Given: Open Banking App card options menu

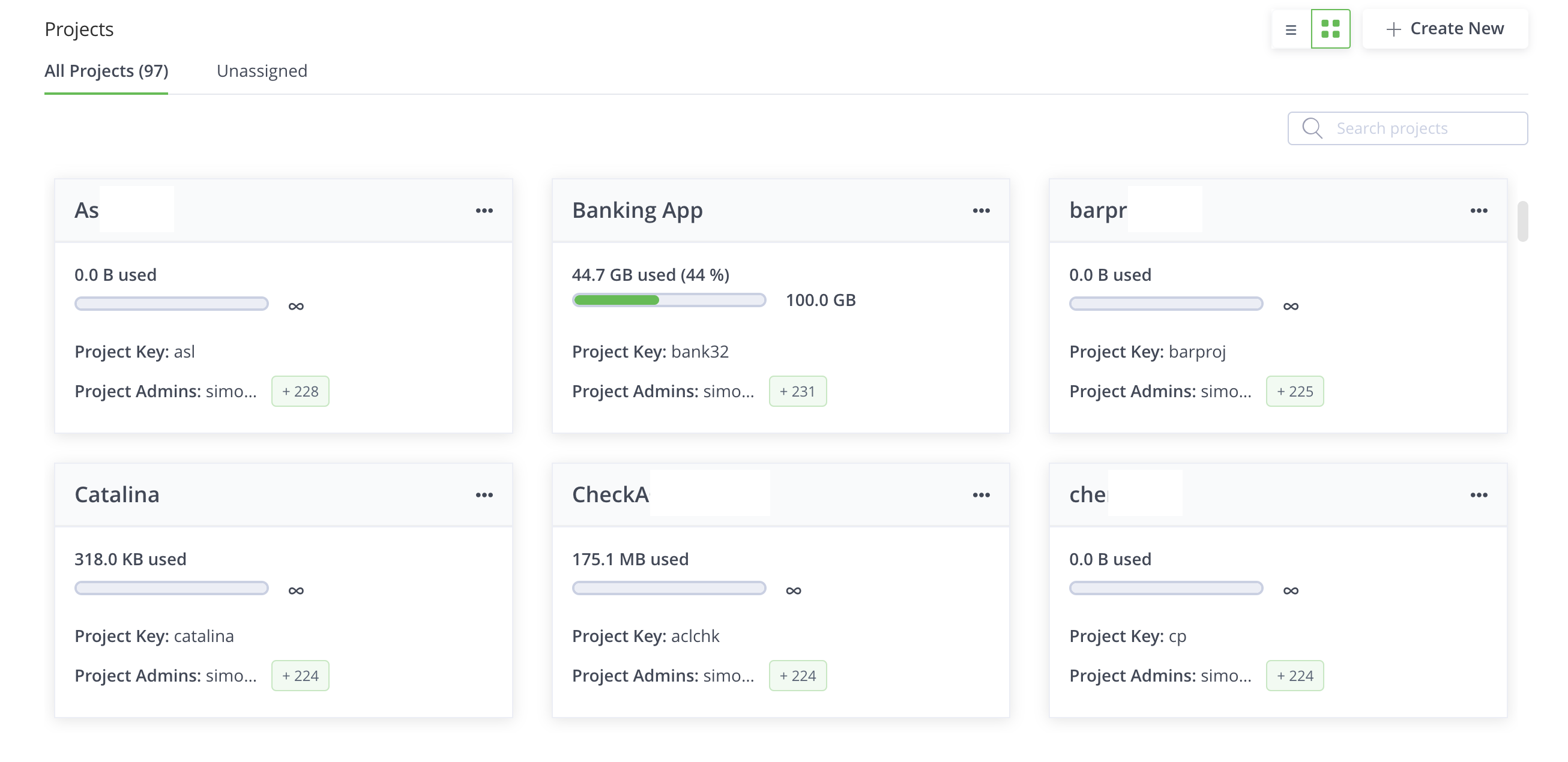Looking at the screenshot, I should point(981,211).
